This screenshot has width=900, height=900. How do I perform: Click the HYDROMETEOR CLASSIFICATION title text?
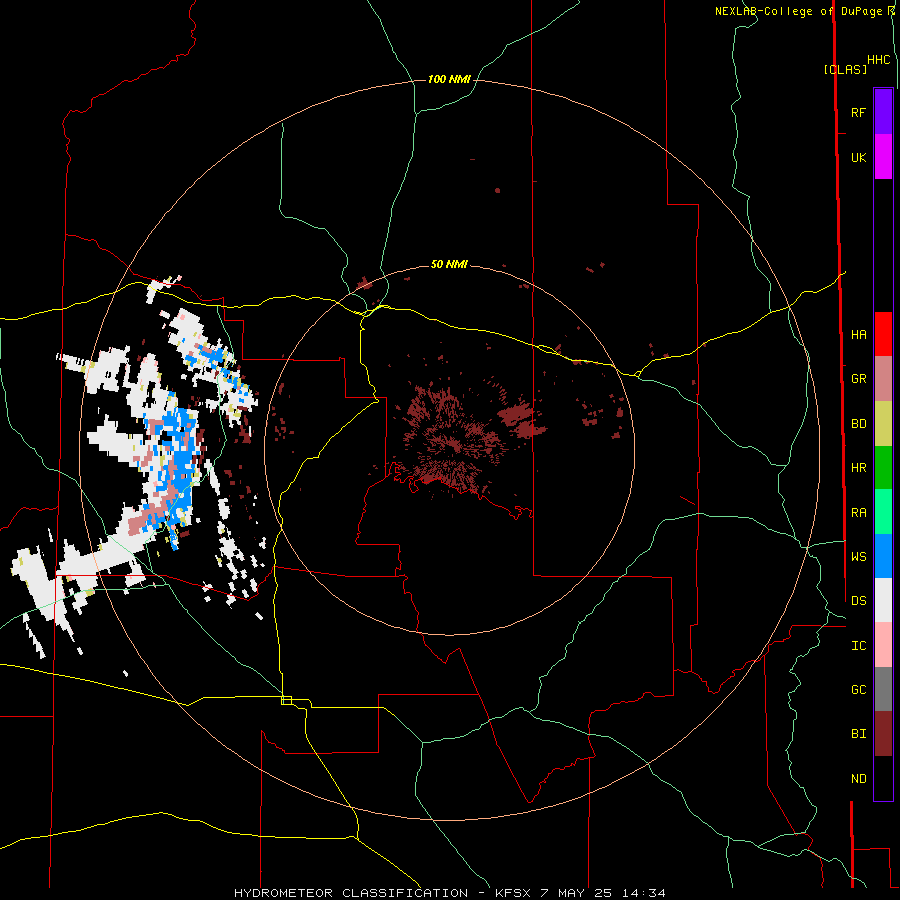pos(351,893)
